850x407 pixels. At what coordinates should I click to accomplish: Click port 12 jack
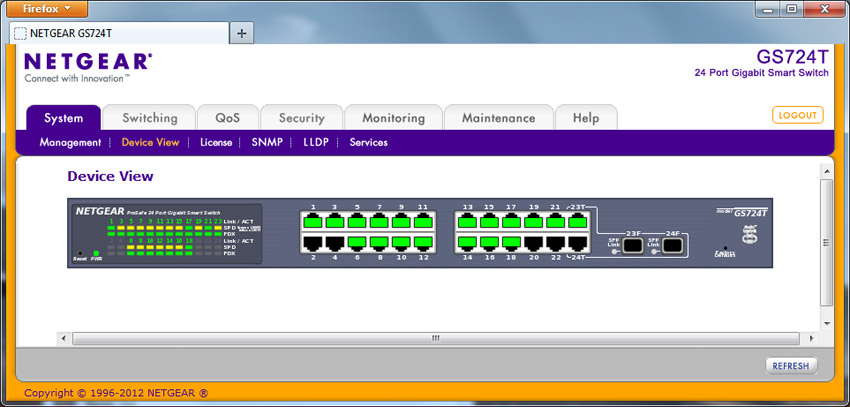(423, 243)
